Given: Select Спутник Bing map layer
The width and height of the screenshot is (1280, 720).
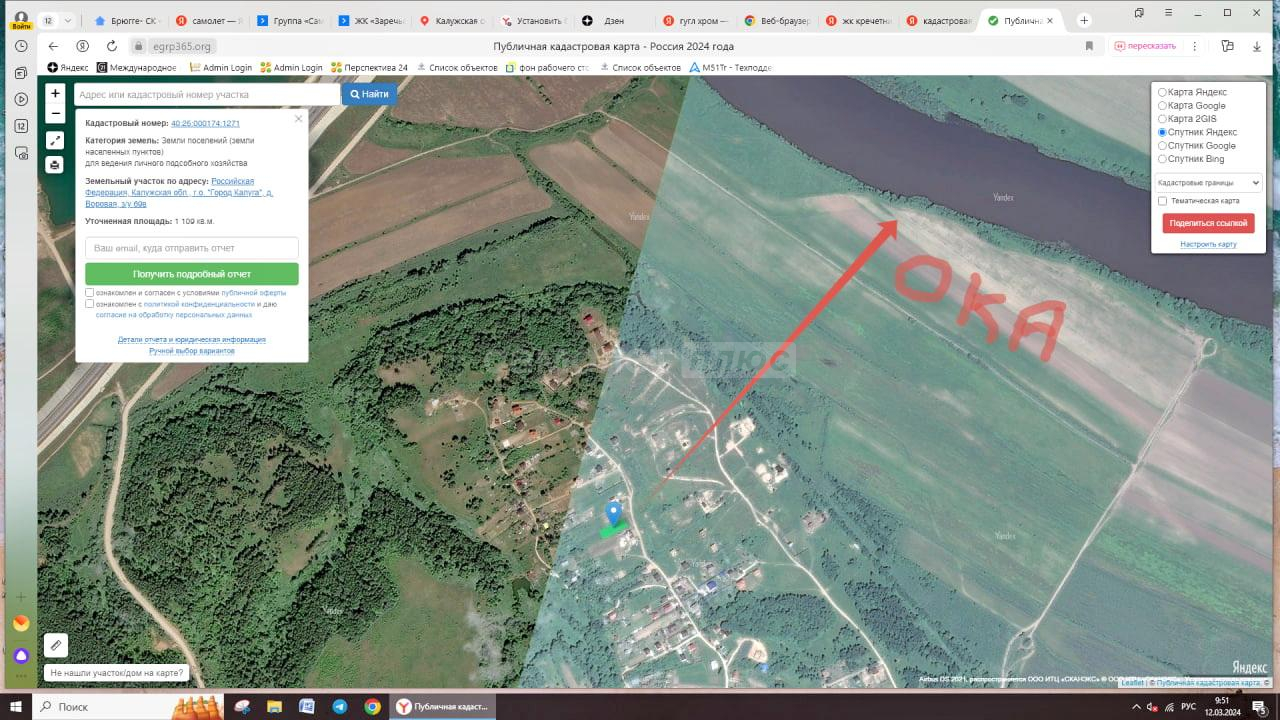Looking at the screenshot, I should coord(1162,159).
